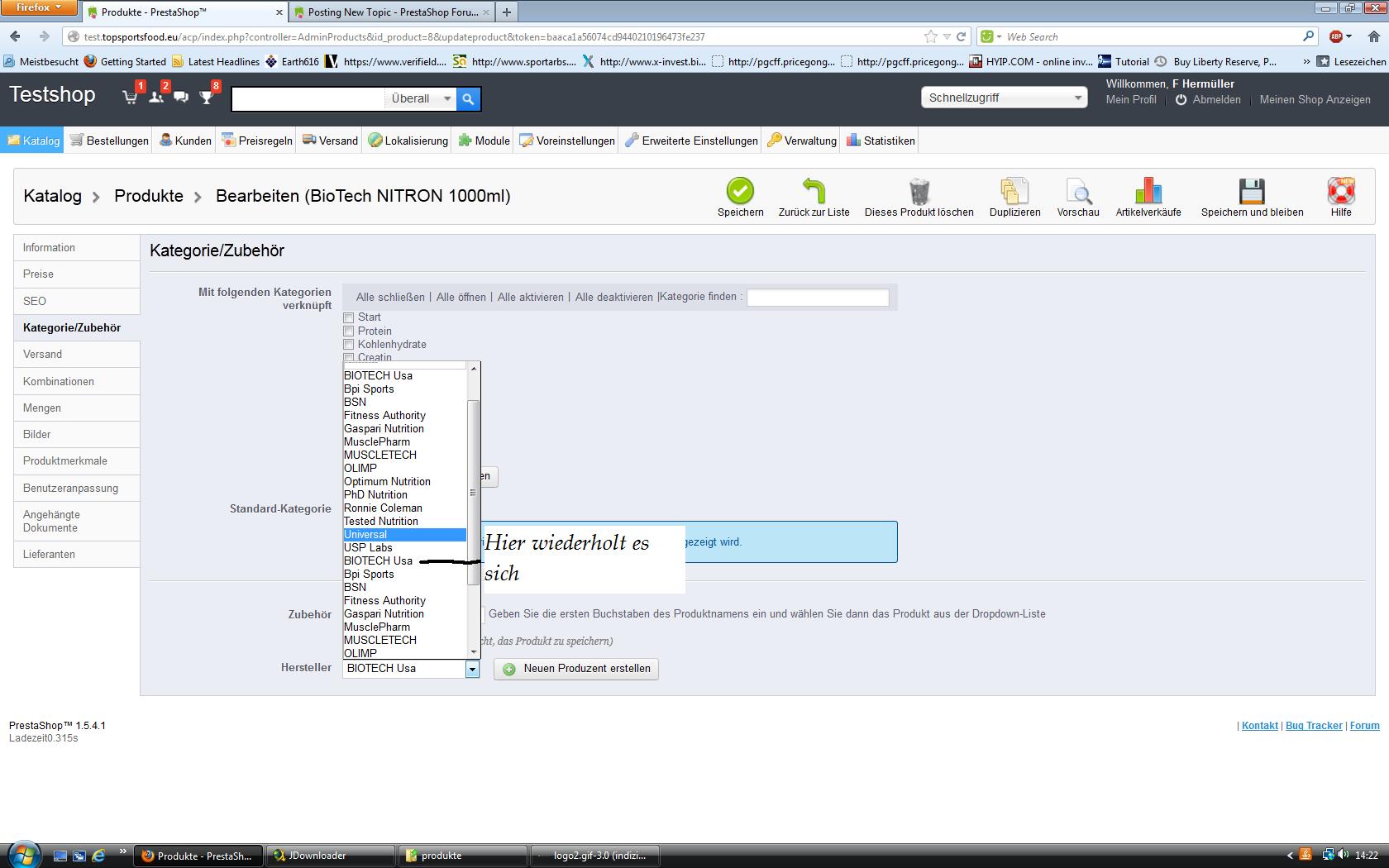
Task: Click the Alle öffnen link
Action: pyautogui.click(x=461, y=297)
